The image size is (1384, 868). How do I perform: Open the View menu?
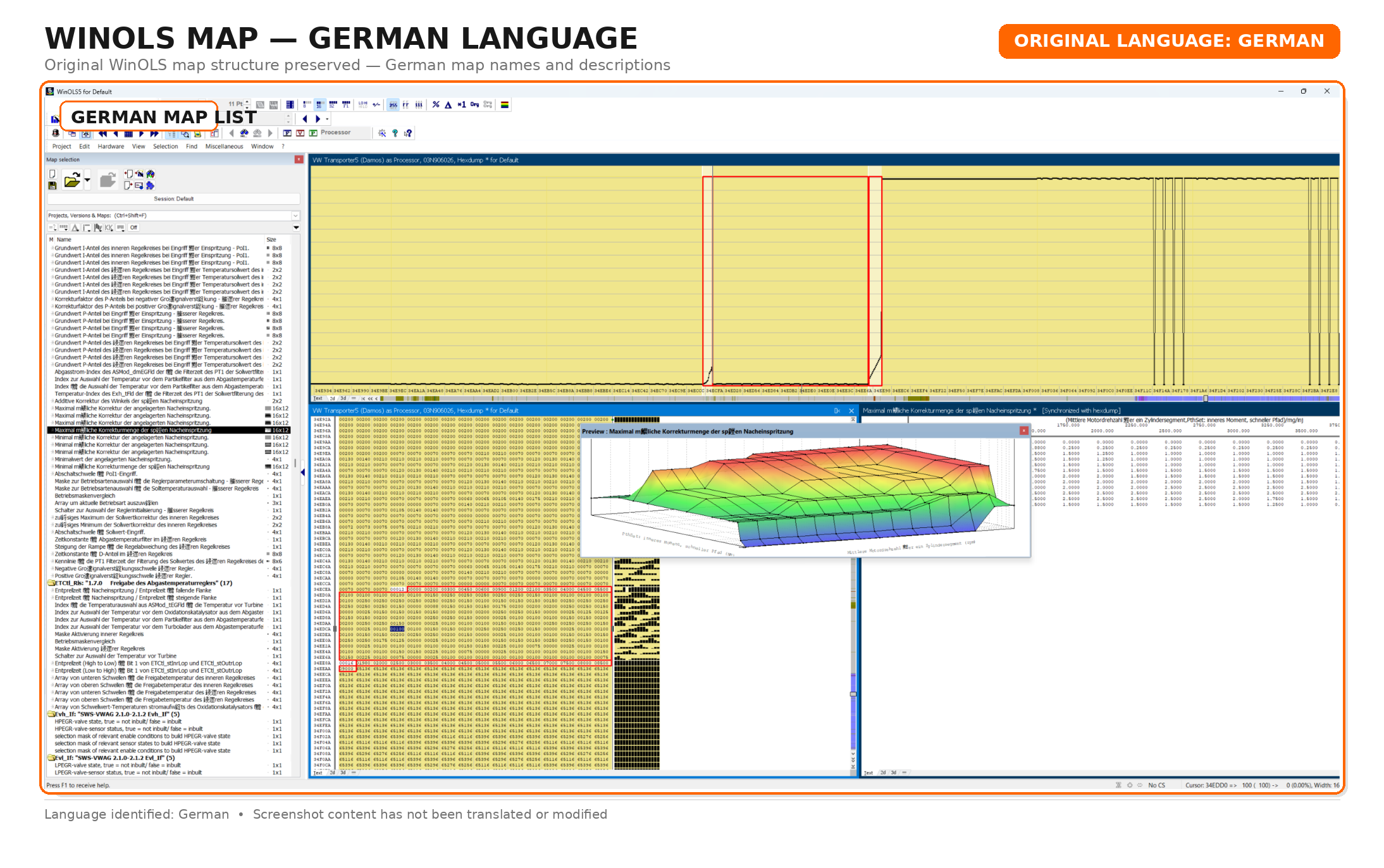click(139, 147)
